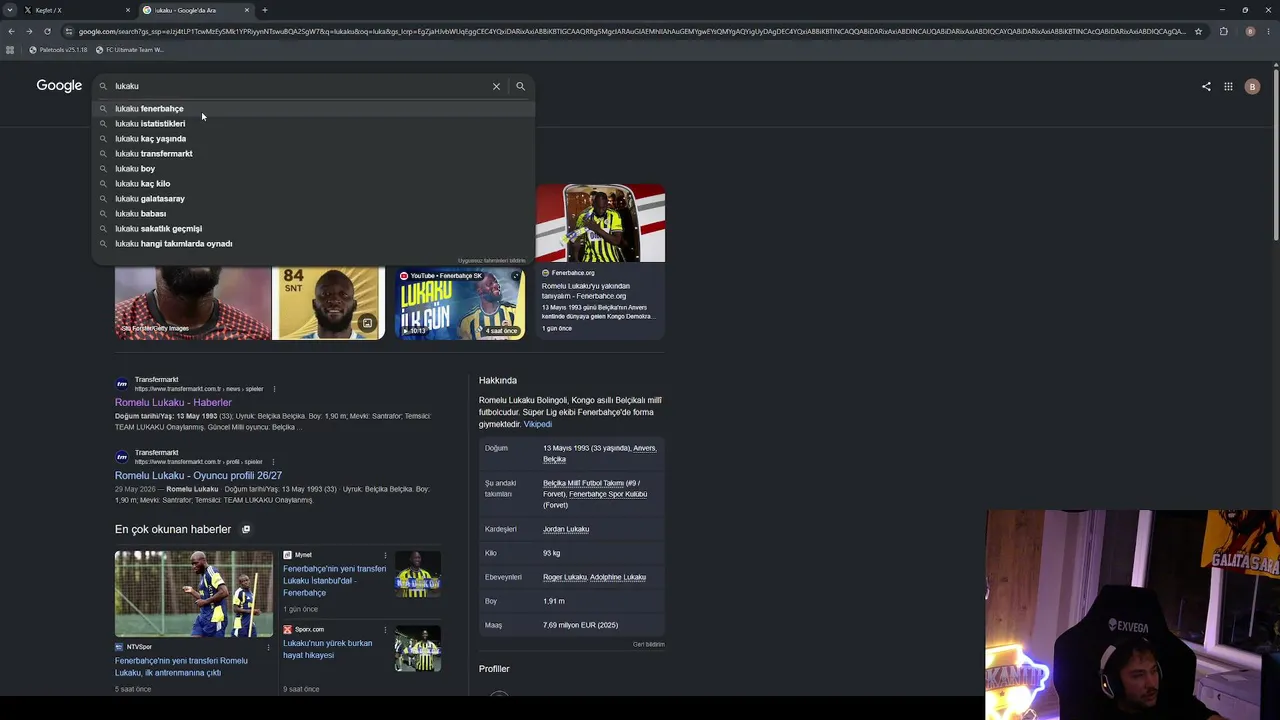Select suggestion 'lukaku boy'
Image resolution: width=1280 pixels, height=720 pixels.
tap(313, 169)
